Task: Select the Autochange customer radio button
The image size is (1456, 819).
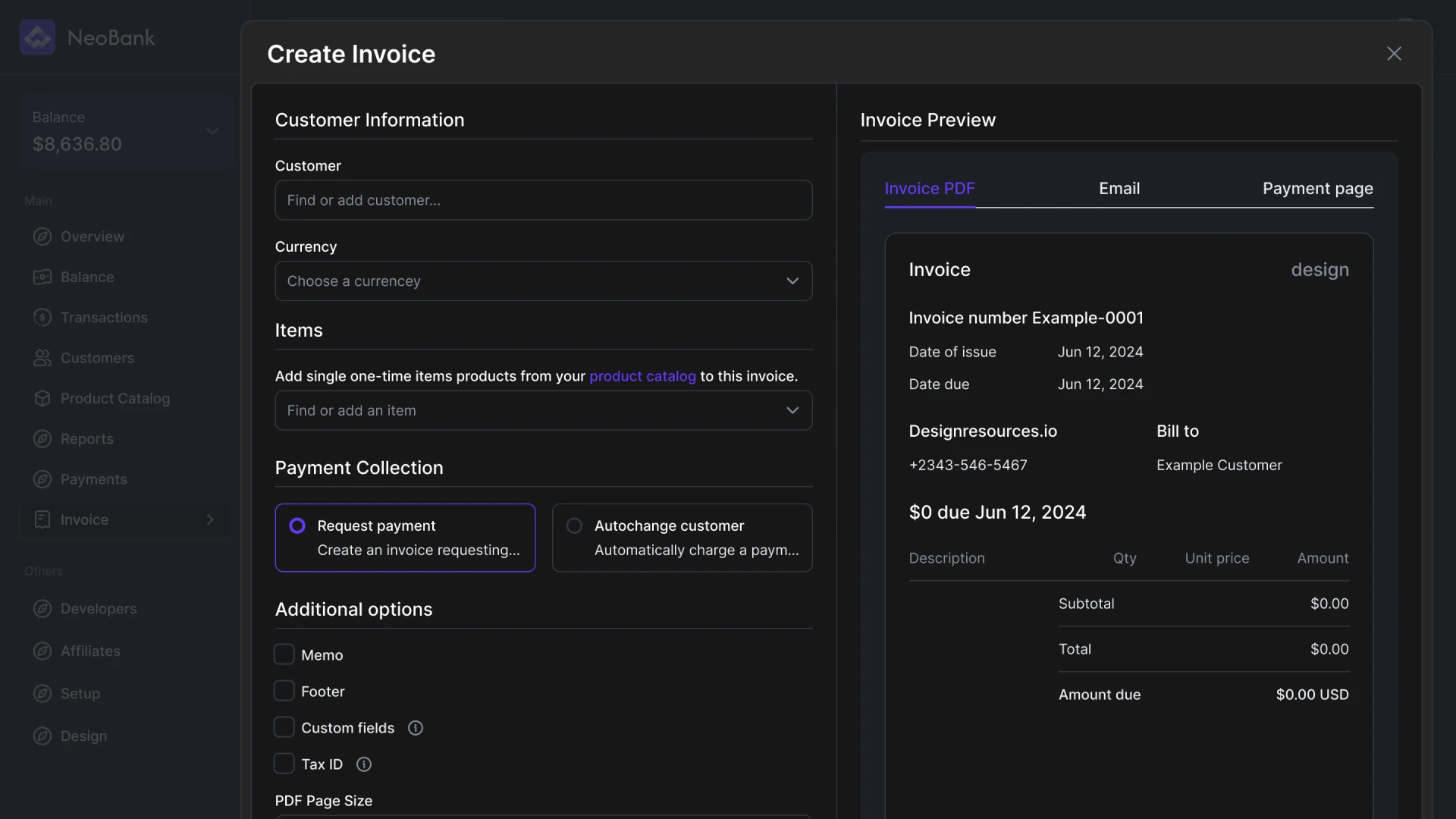Action: 574,525
